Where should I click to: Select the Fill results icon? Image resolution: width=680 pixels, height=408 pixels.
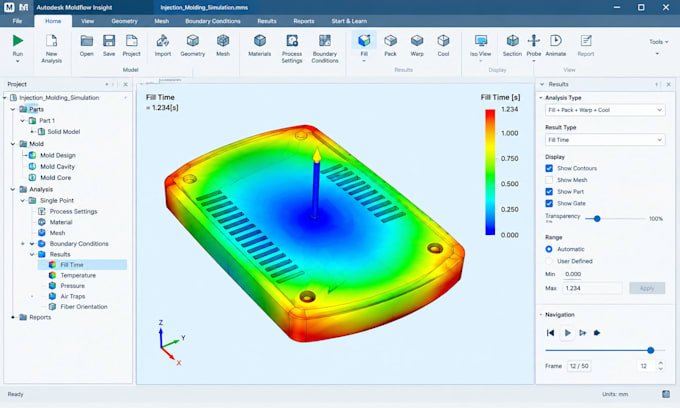click(364, 41)
